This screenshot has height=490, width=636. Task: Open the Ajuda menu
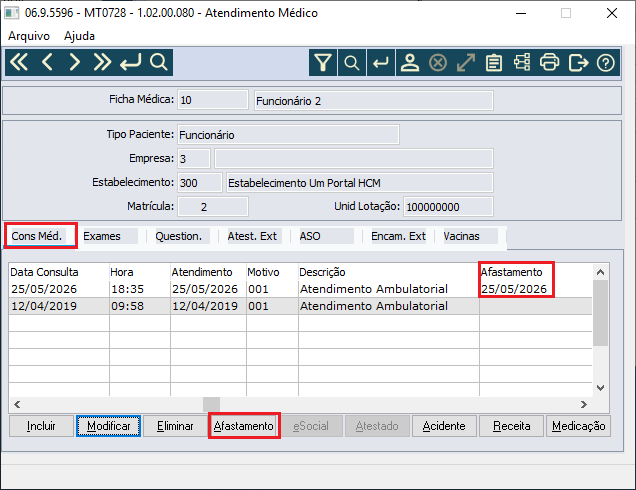click(x=80, y=36)
